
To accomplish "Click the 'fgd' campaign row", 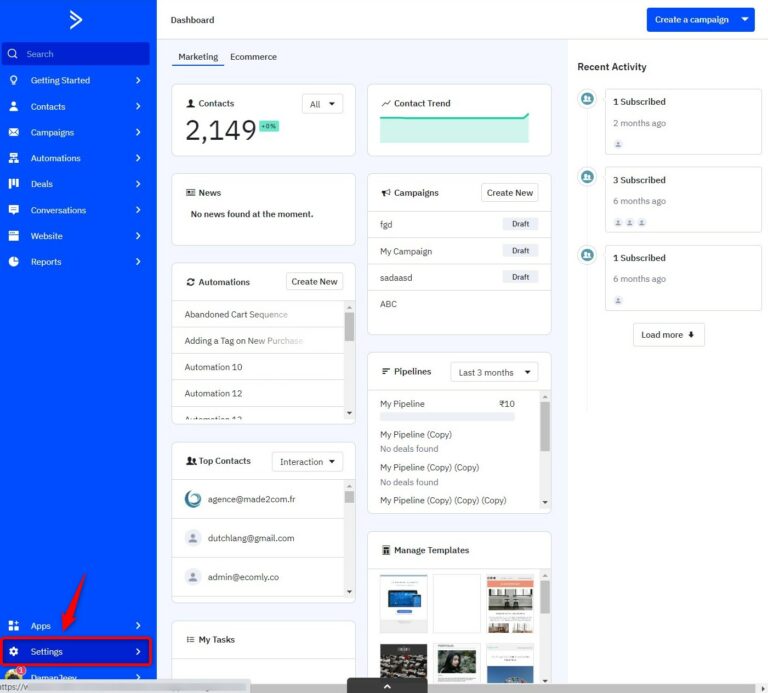I will 459,224.
